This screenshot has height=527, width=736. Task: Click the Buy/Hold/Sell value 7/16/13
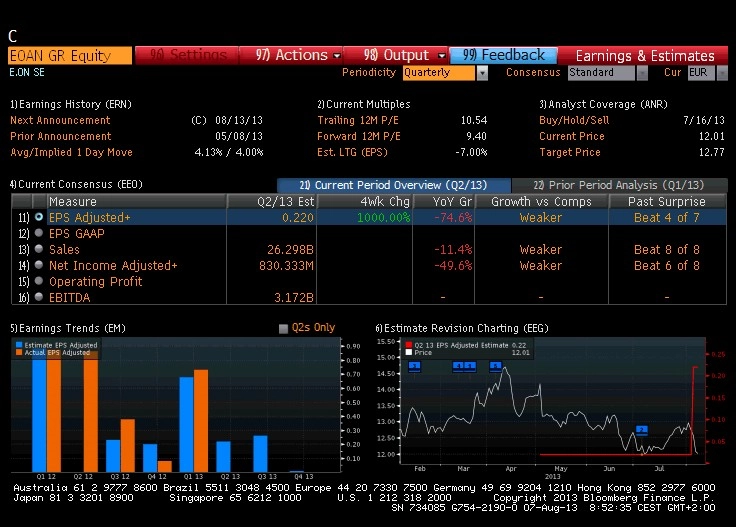point(704,120)
